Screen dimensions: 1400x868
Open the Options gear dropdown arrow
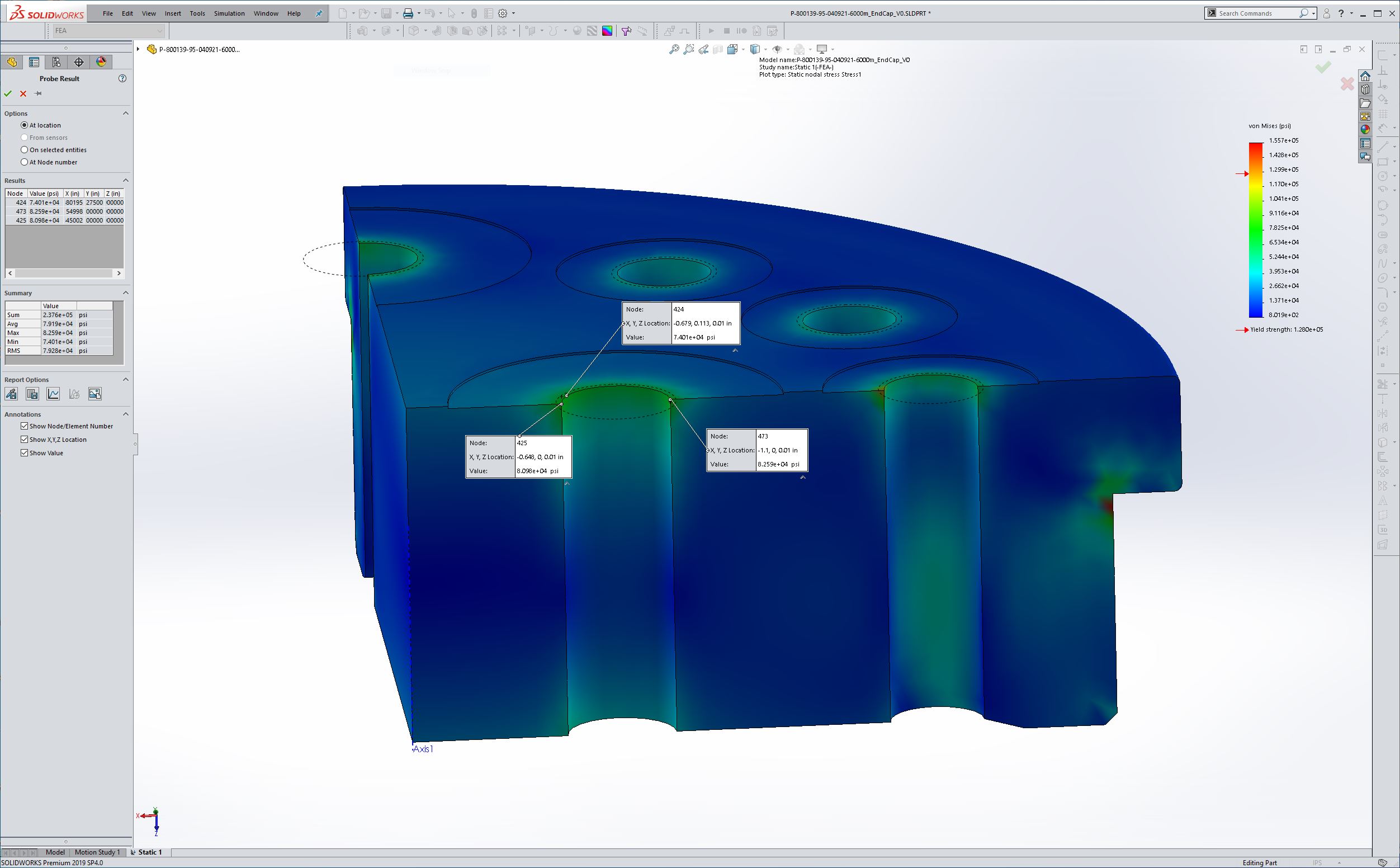click(x=513, y=13)
